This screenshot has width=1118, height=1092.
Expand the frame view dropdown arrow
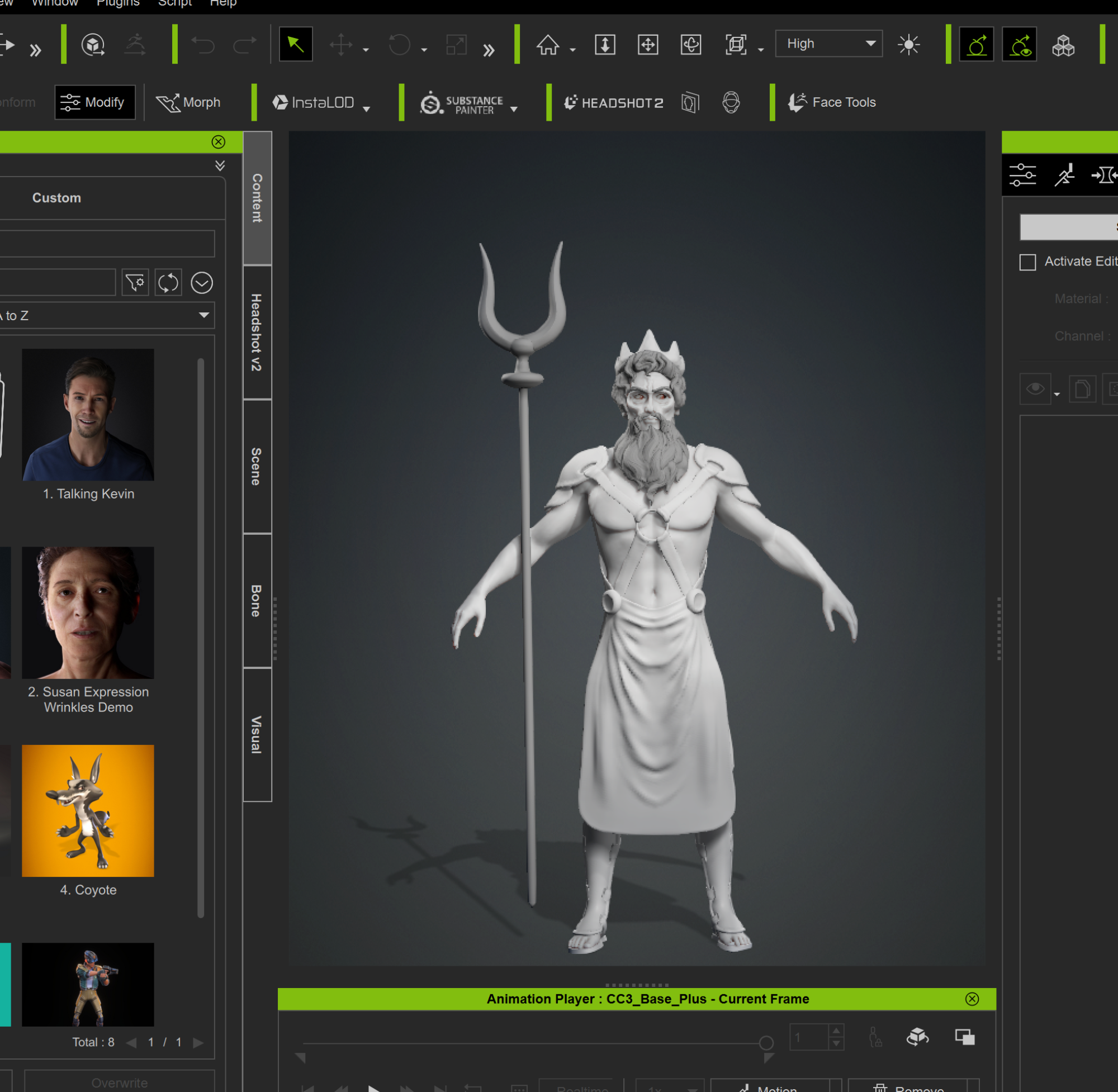coord(761,50)
